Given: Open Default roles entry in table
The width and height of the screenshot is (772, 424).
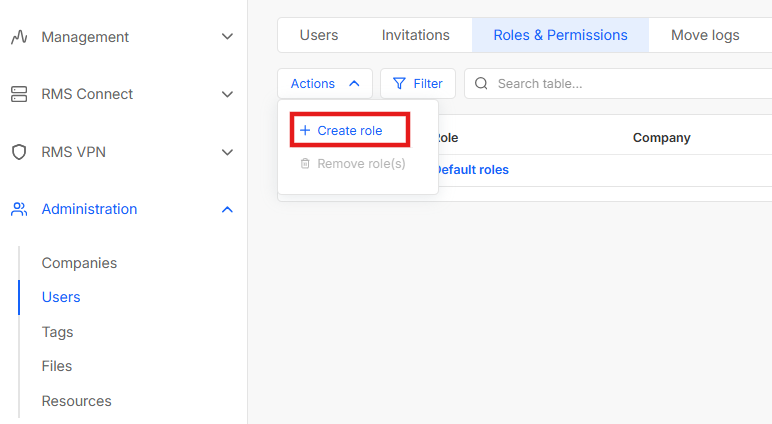Looking at the screenshot, I should pos(471,170).
